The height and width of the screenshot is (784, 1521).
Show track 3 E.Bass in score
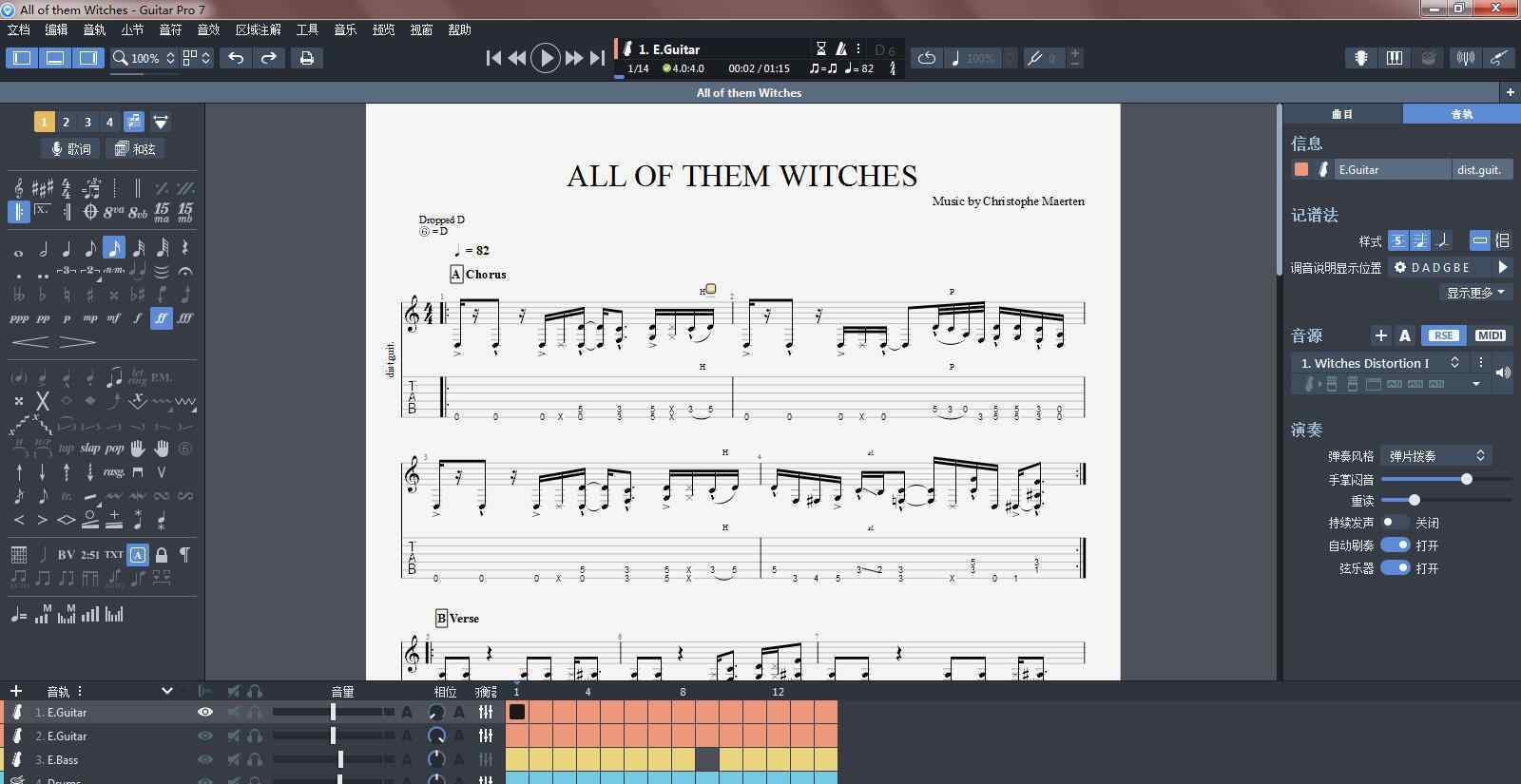[x=204, y=759]
